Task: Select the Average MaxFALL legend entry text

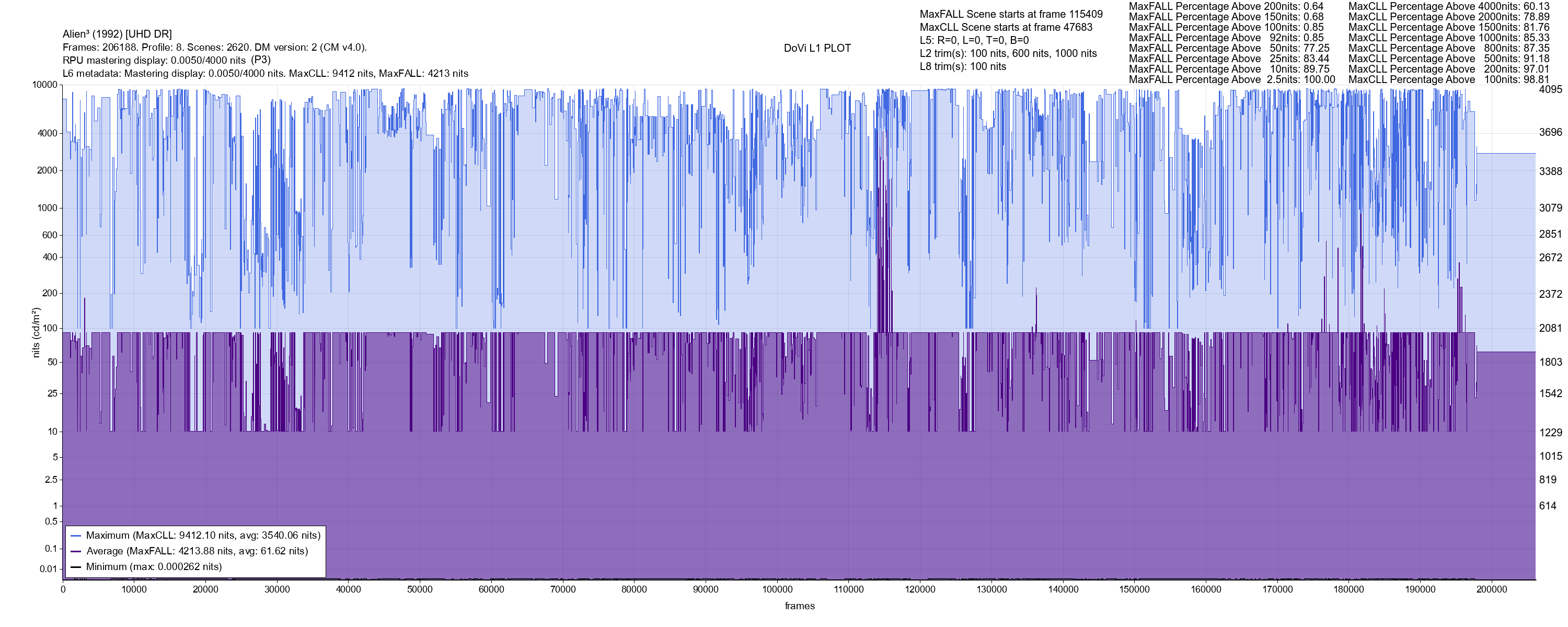Action: tap(197, 552)
